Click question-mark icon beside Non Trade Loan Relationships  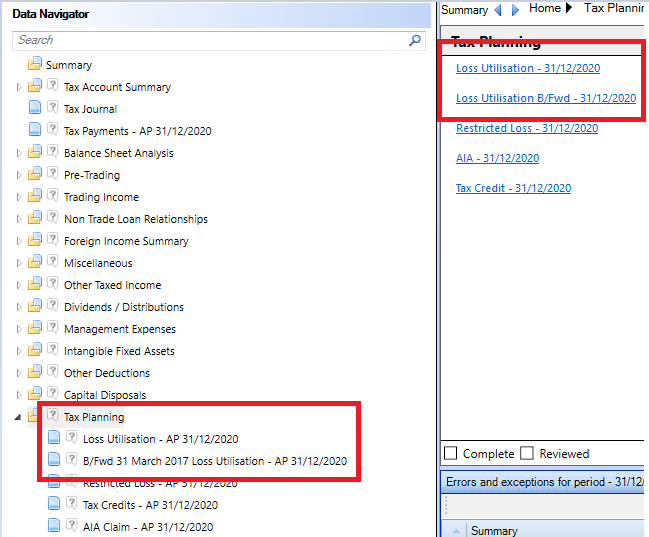point(53,217)
